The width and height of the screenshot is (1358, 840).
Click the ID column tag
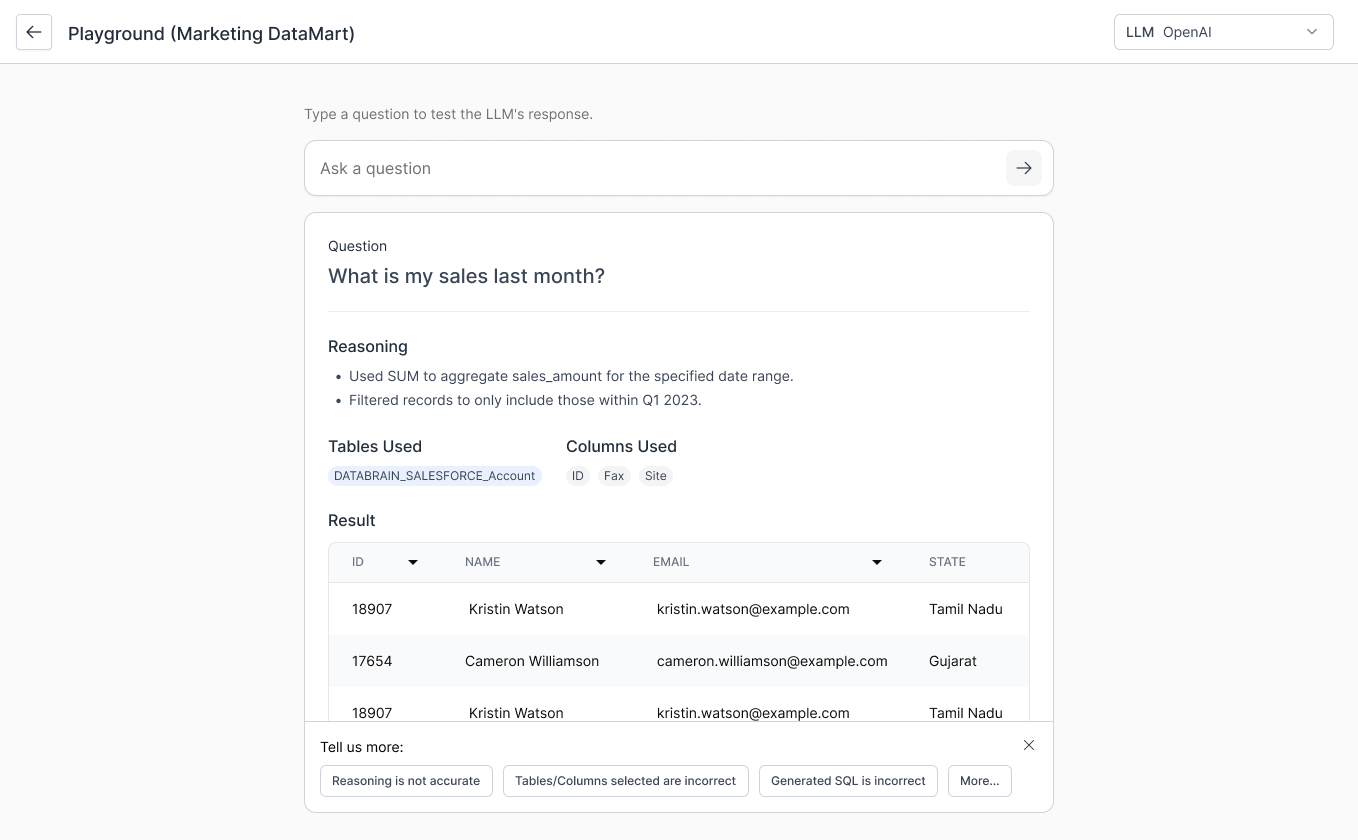[x=578, y=476]
